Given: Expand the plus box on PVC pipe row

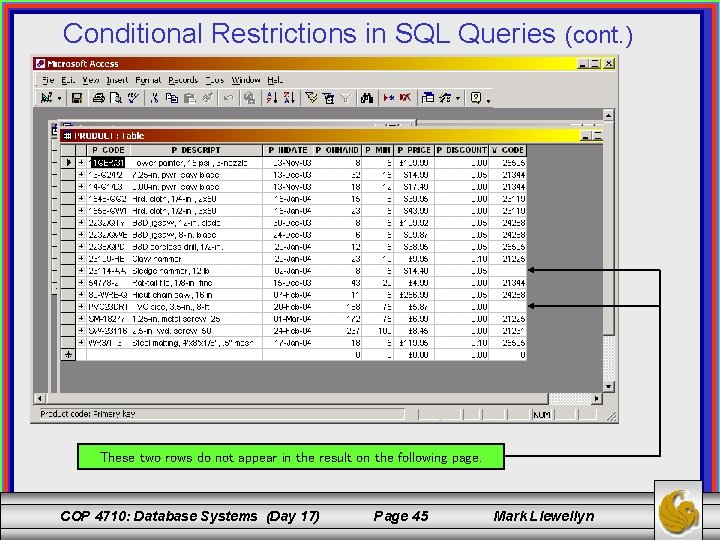Looking at the screenshot, I should (81, 306).
